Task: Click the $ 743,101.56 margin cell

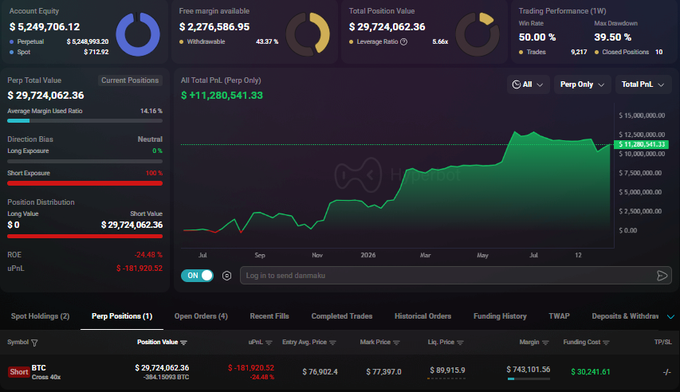Action: (528, 369)
